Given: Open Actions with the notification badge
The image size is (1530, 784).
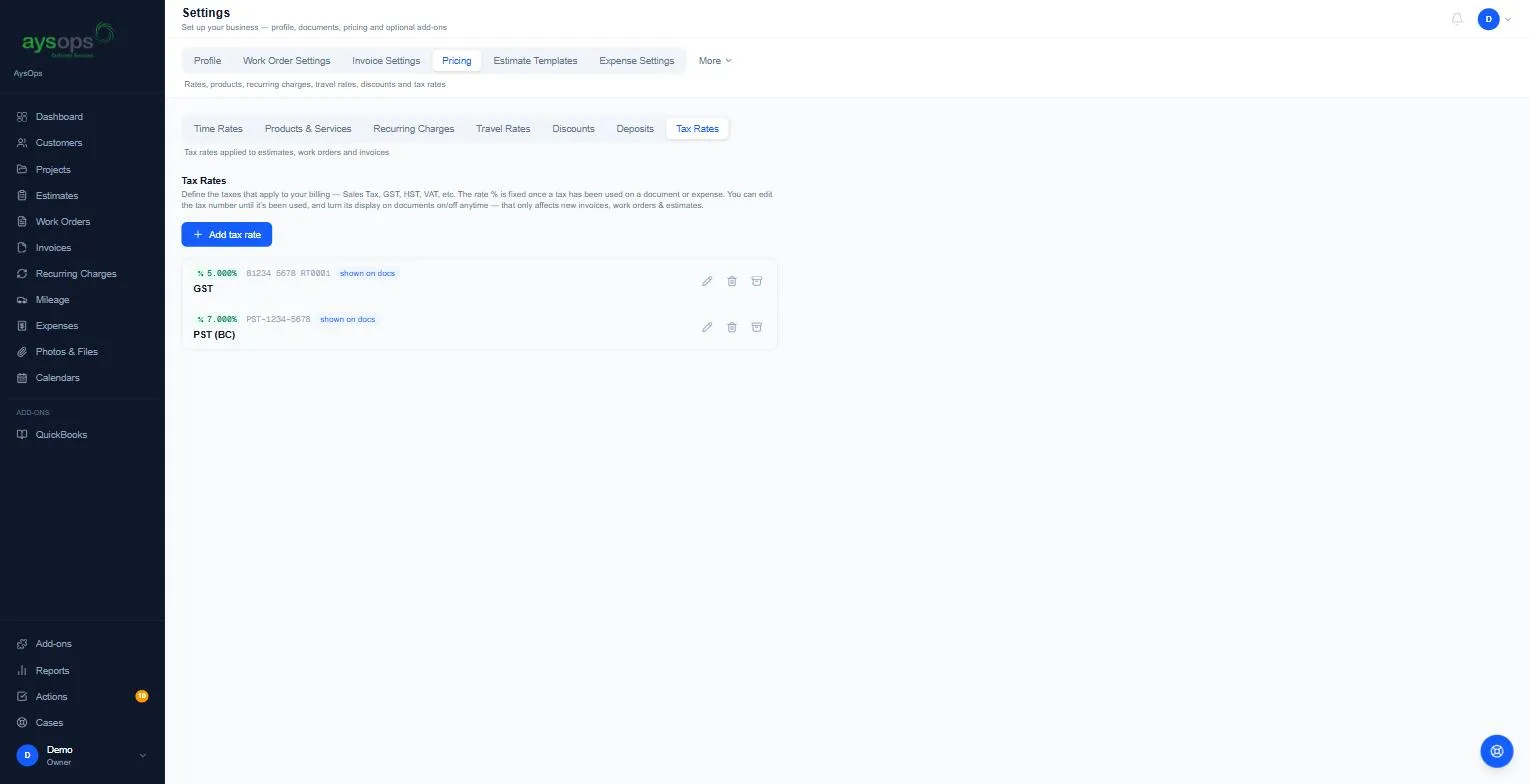Looking at the screenshot, I should 82,696.
